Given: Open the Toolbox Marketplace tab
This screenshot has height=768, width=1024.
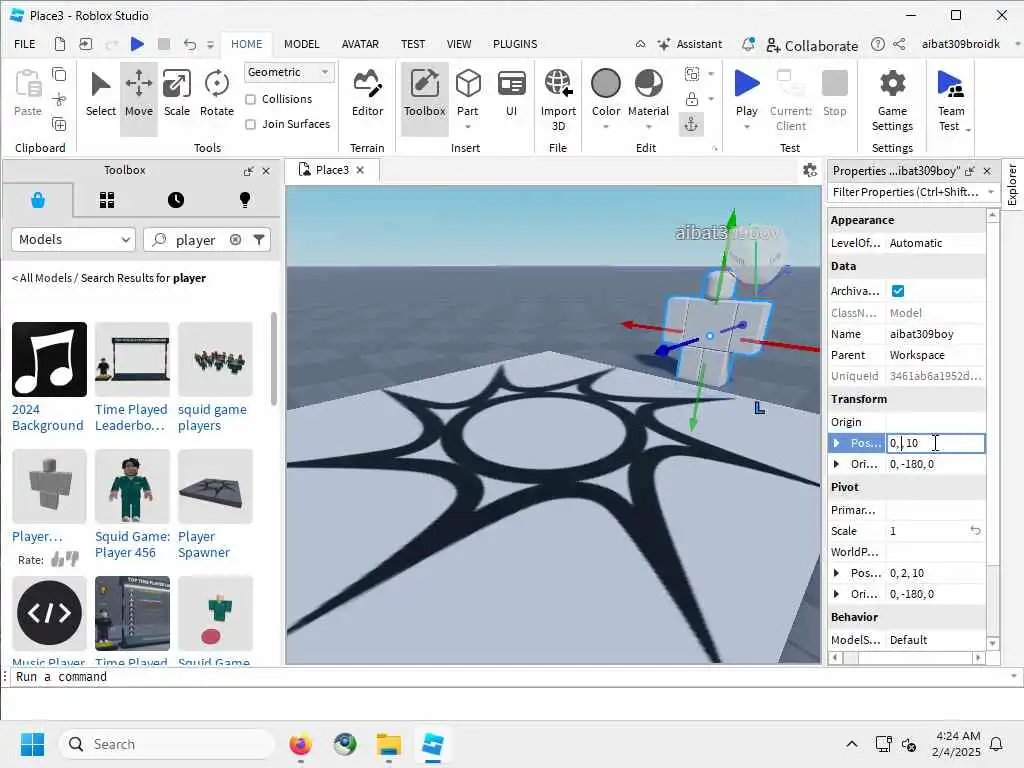Looking at the screenshot, I should point(38,200).
